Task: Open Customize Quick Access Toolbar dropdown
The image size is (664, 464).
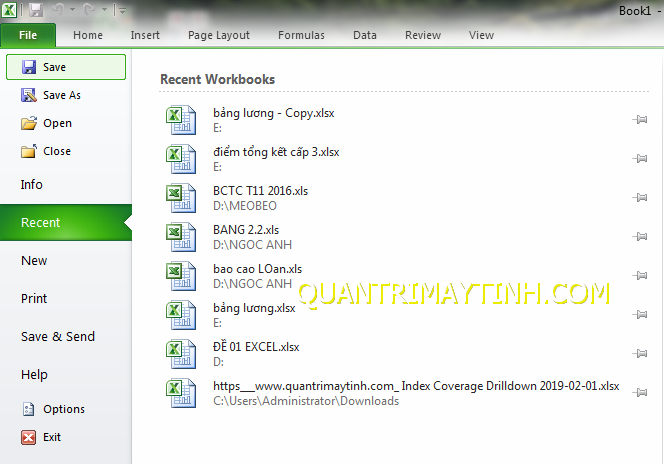Action: (x=122, y=11)
